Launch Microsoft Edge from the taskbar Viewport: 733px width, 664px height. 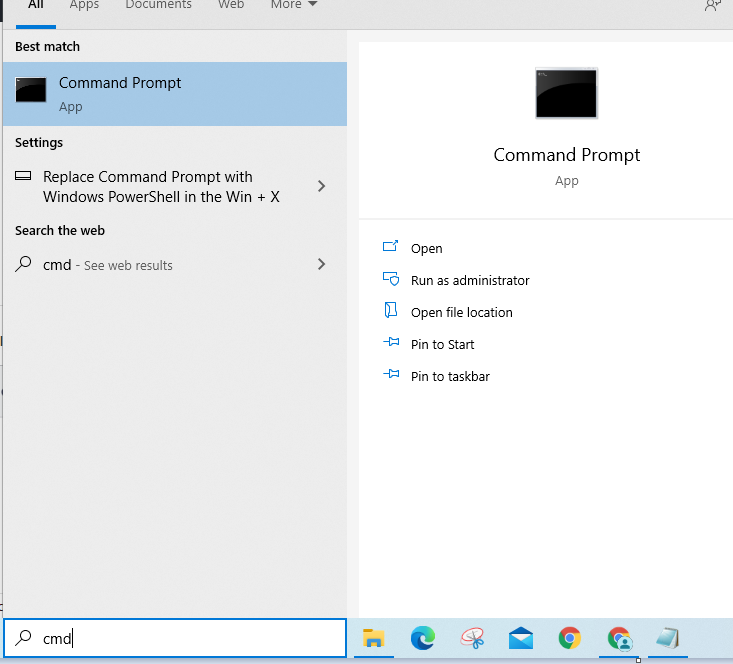pos(423,638)
